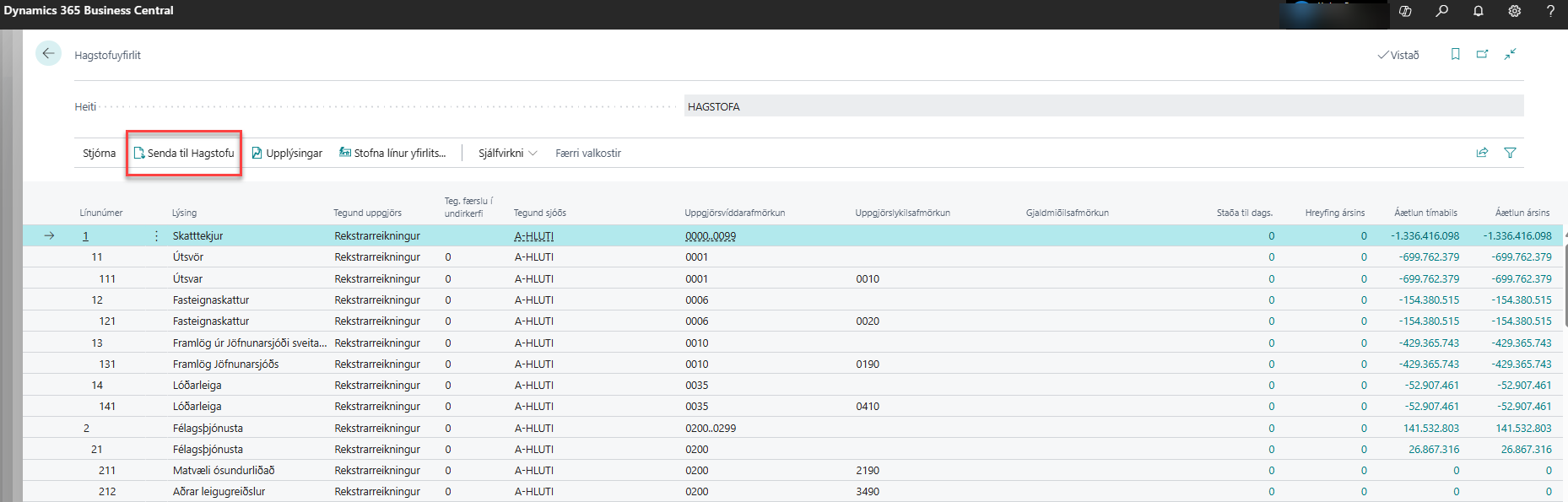Click the share icon above table
1568x502 pixels.
tap(1482, 153)
